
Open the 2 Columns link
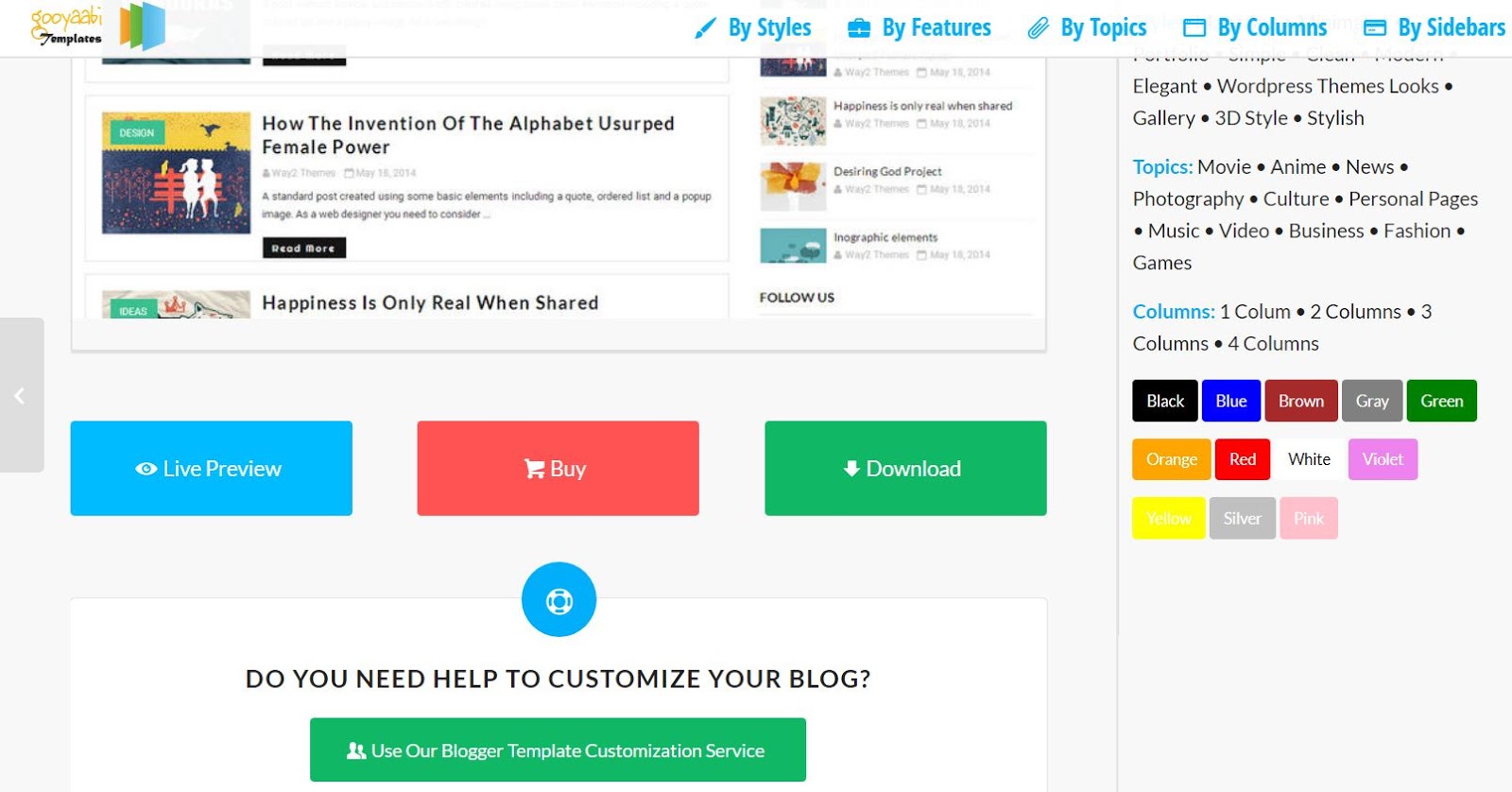(1355, 312)
